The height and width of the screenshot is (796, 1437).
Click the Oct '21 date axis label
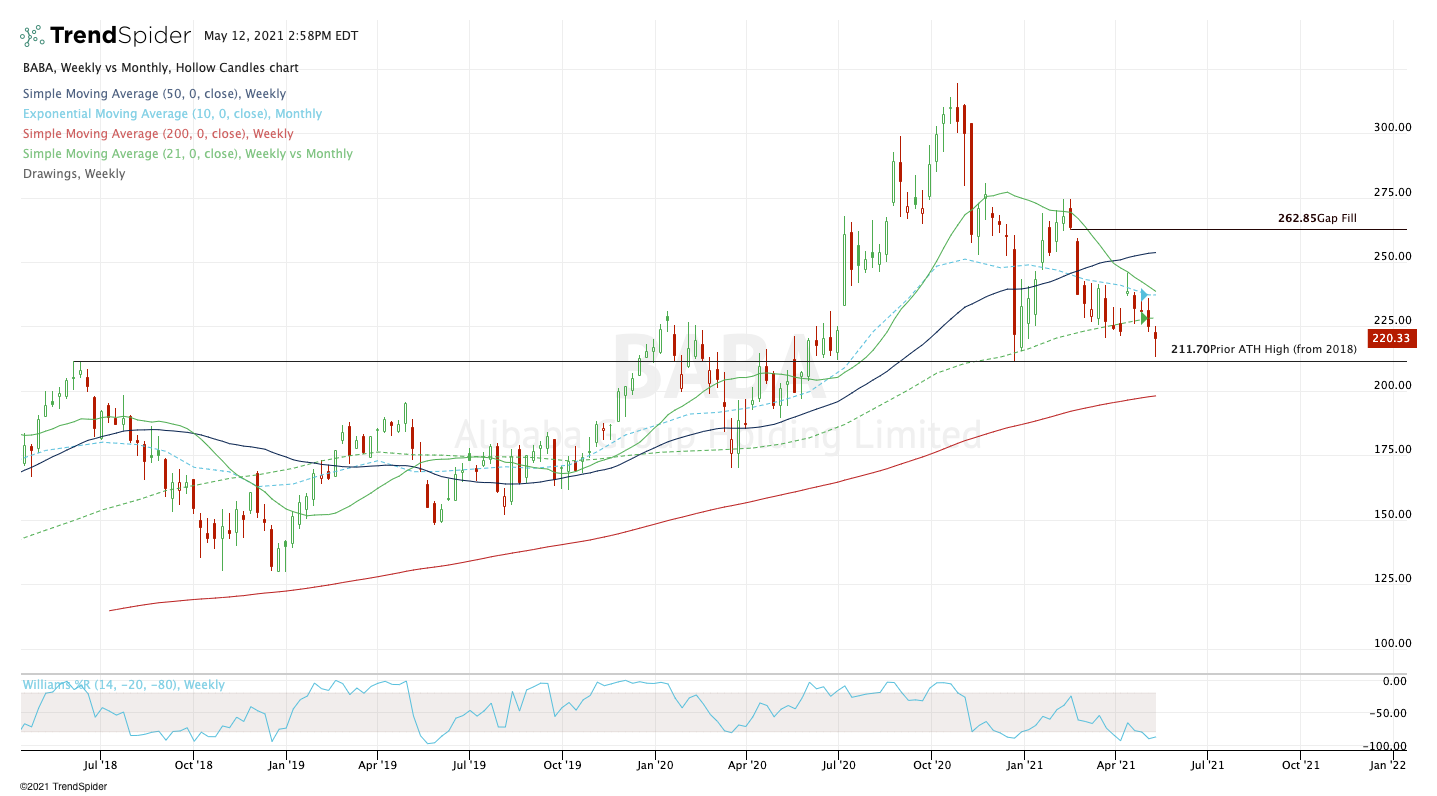click(x=1299, y=766)
